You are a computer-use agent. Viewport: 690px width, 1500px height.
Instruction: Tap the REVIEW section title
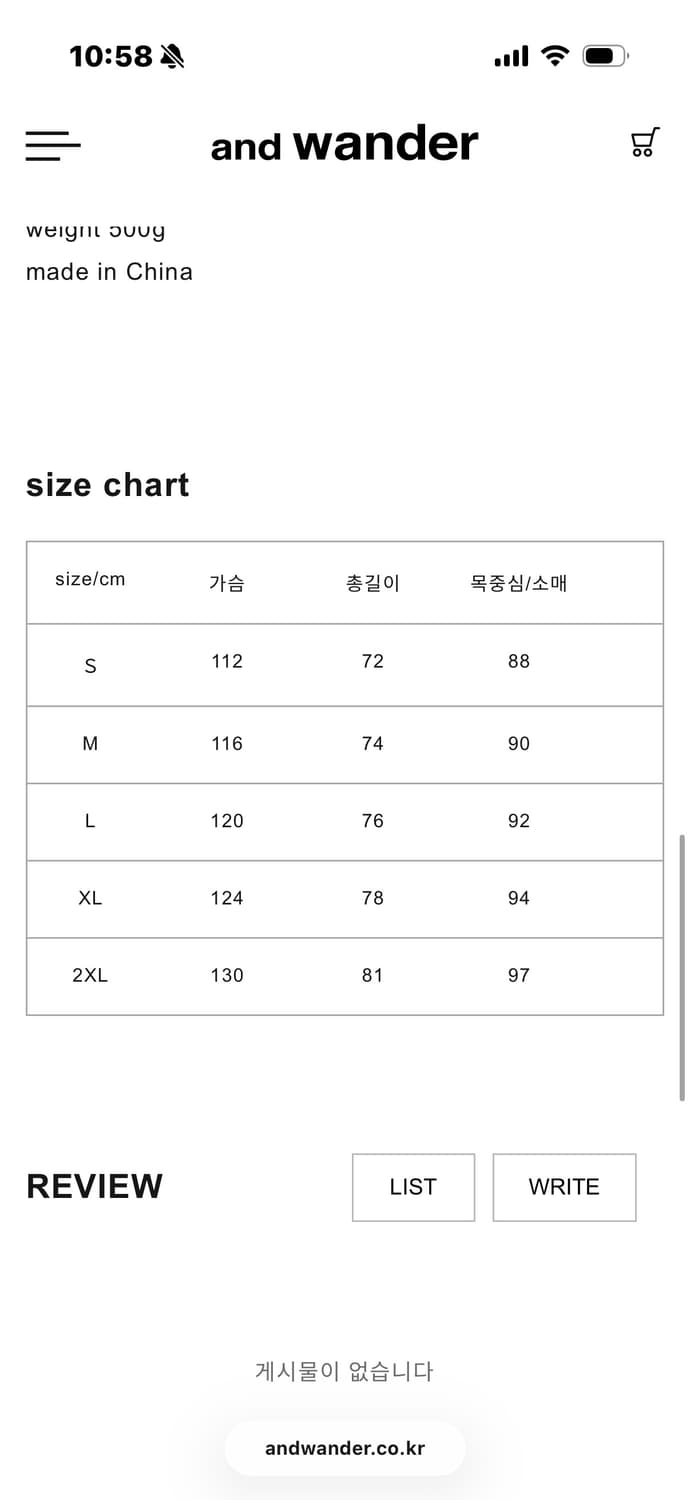[94, 1186]
